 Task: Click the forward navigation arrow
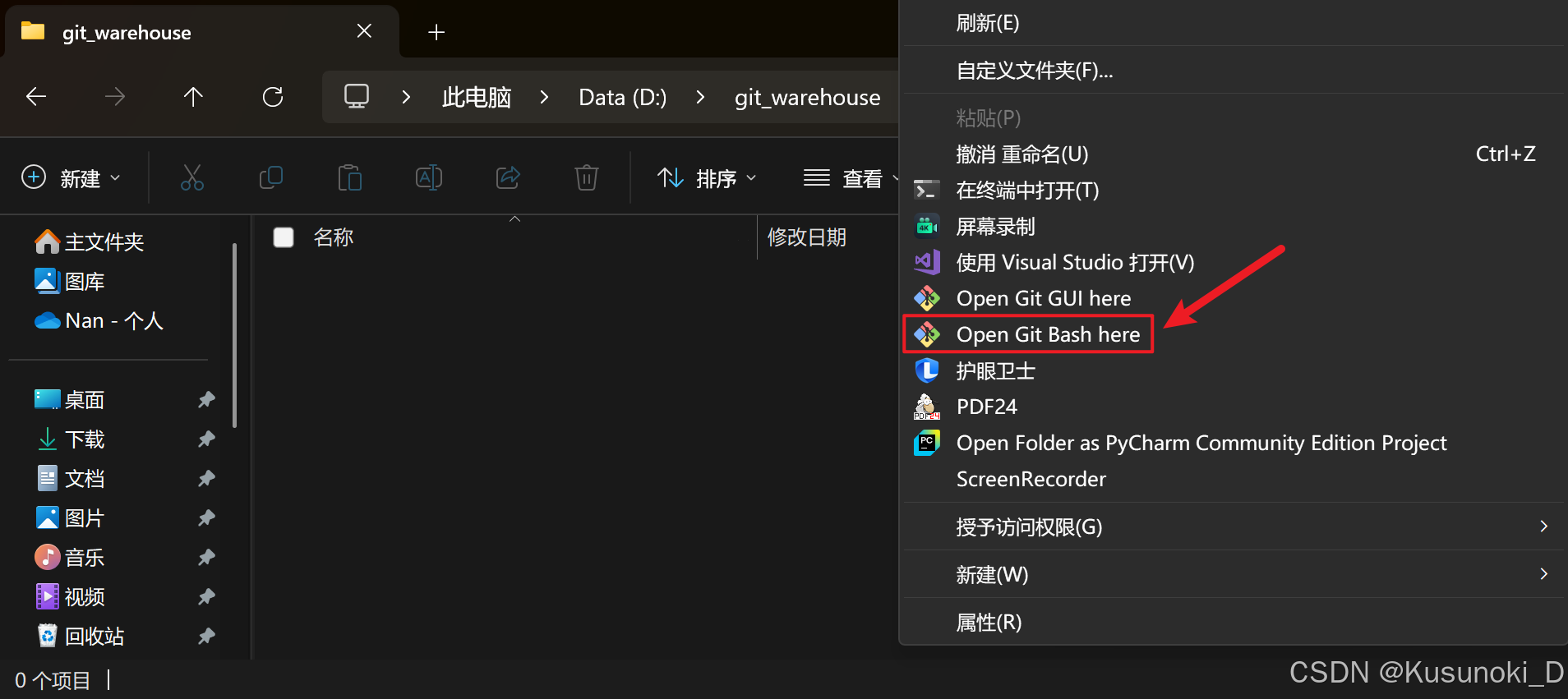pyautogui.click(x=115, y=97)
